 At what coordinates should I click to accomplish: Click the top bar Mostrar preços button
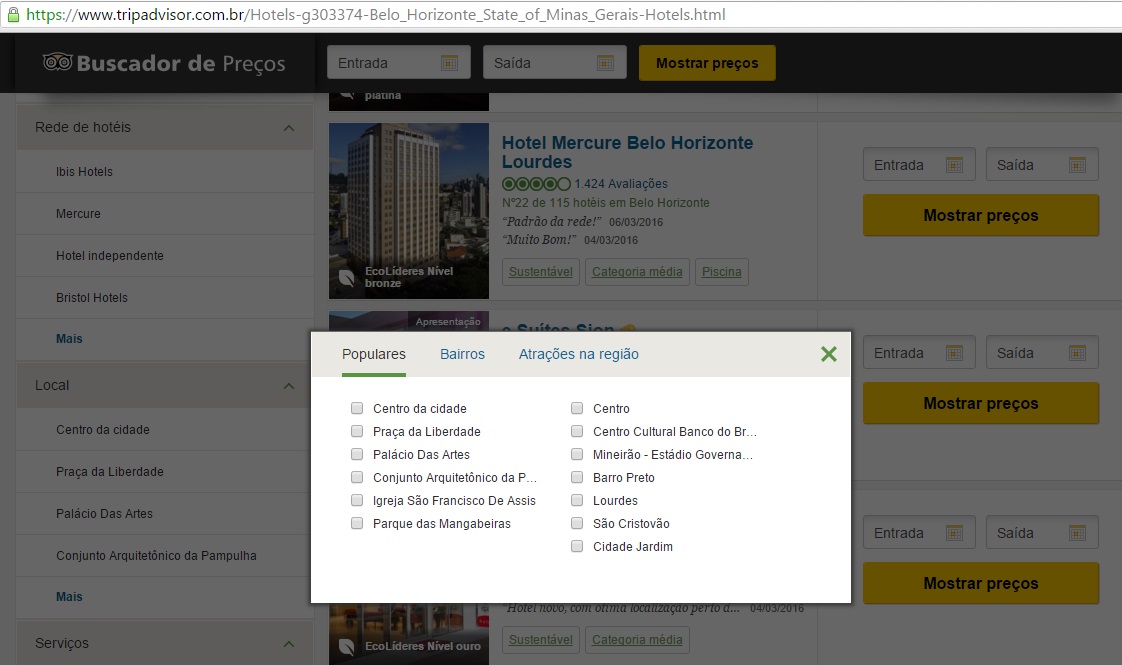click(707, 63)
